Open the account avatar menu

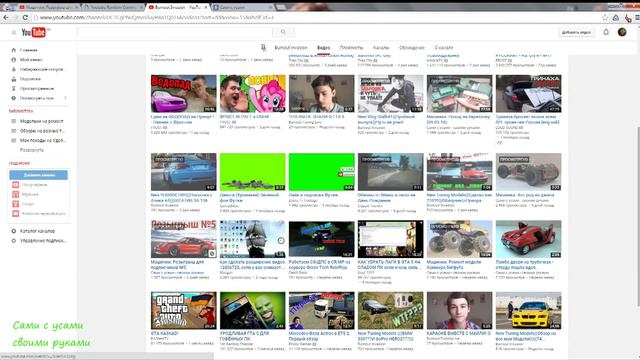(622, 32)
